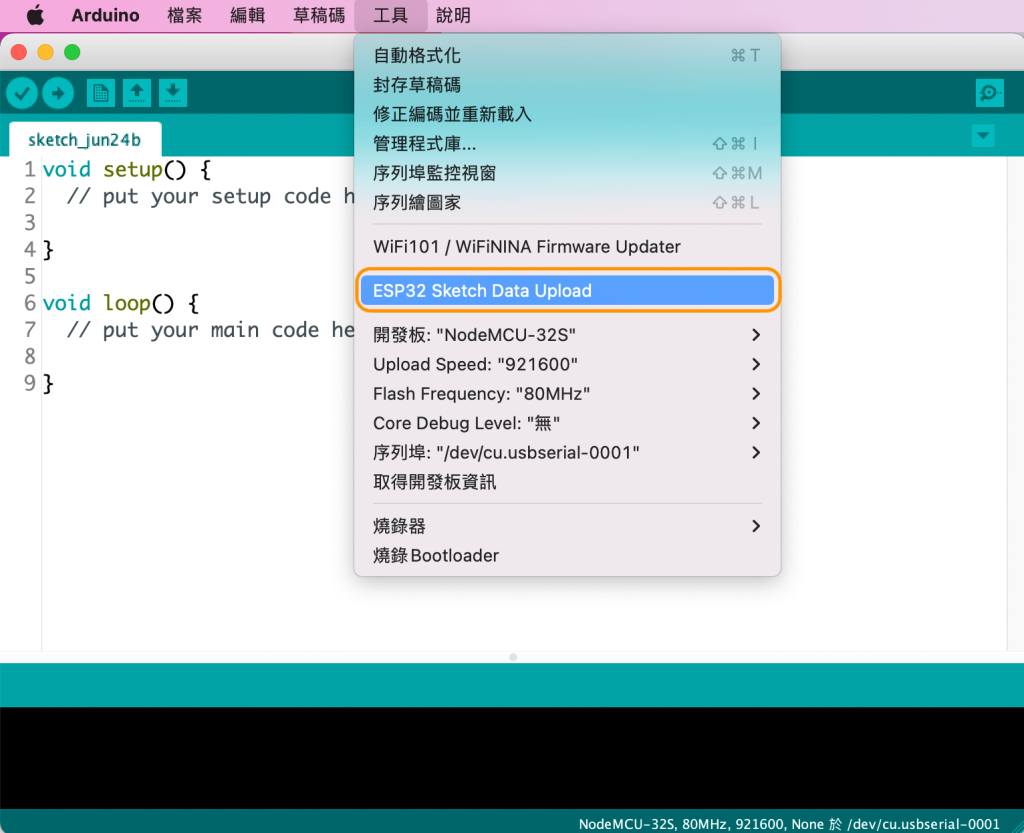Screen dimensions: 1024x833
Task: Launch WiFi101 / WiFiNINA Firmware Updater
Action: pyautogui.click(x=567, y=247)
